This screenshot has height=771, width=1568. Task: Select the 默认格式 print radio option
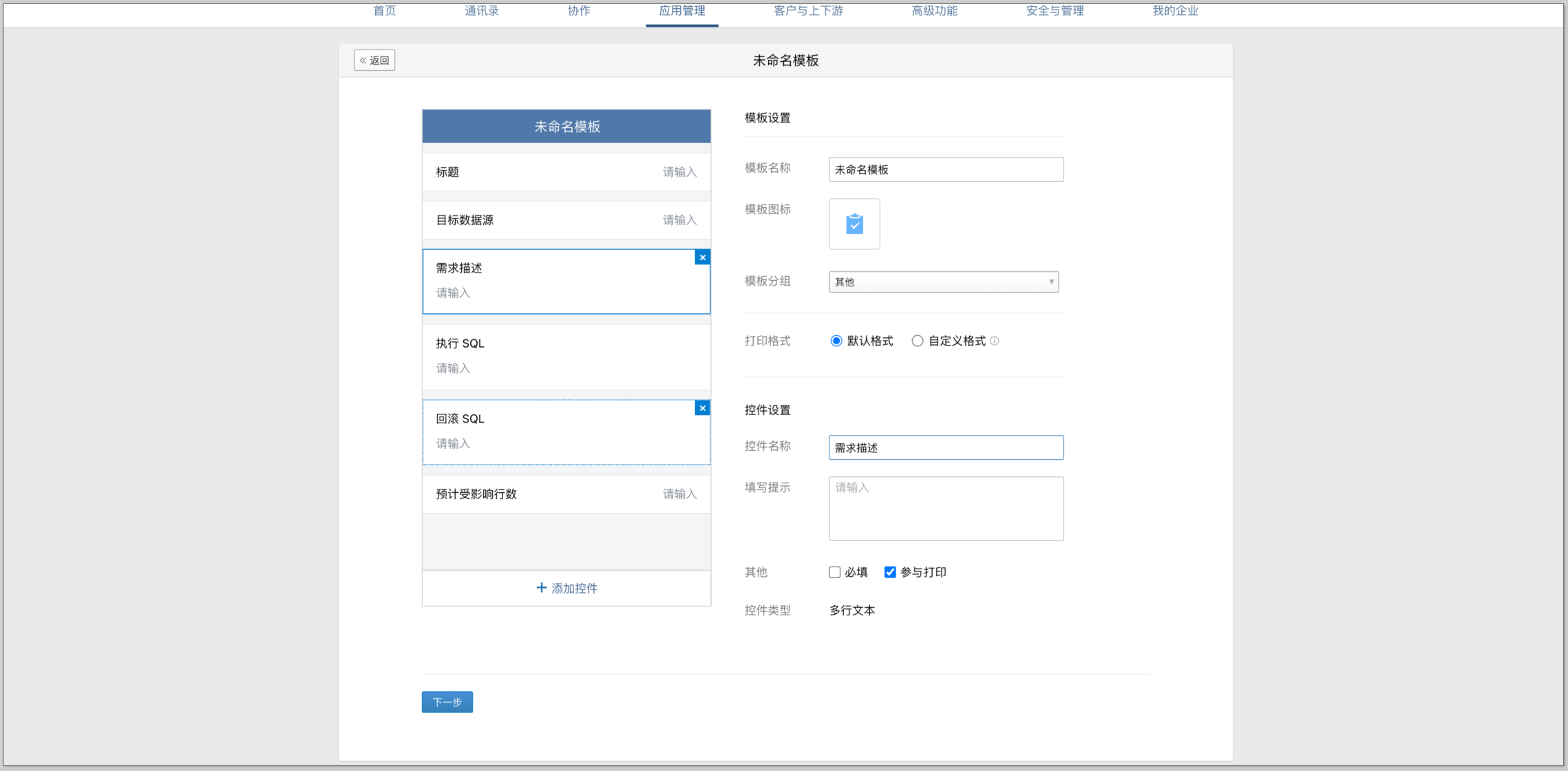(x=836, y=341)
